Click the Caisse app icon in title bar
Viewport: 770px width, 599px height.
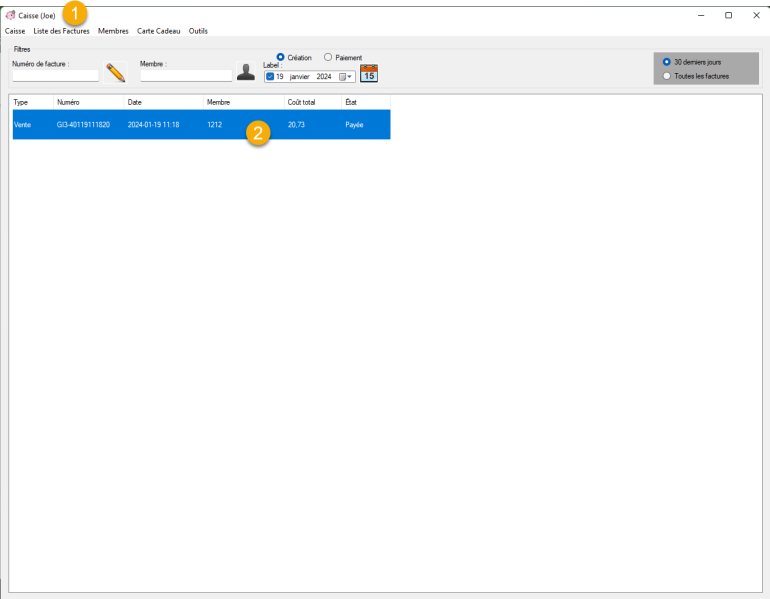pos(10,15)
